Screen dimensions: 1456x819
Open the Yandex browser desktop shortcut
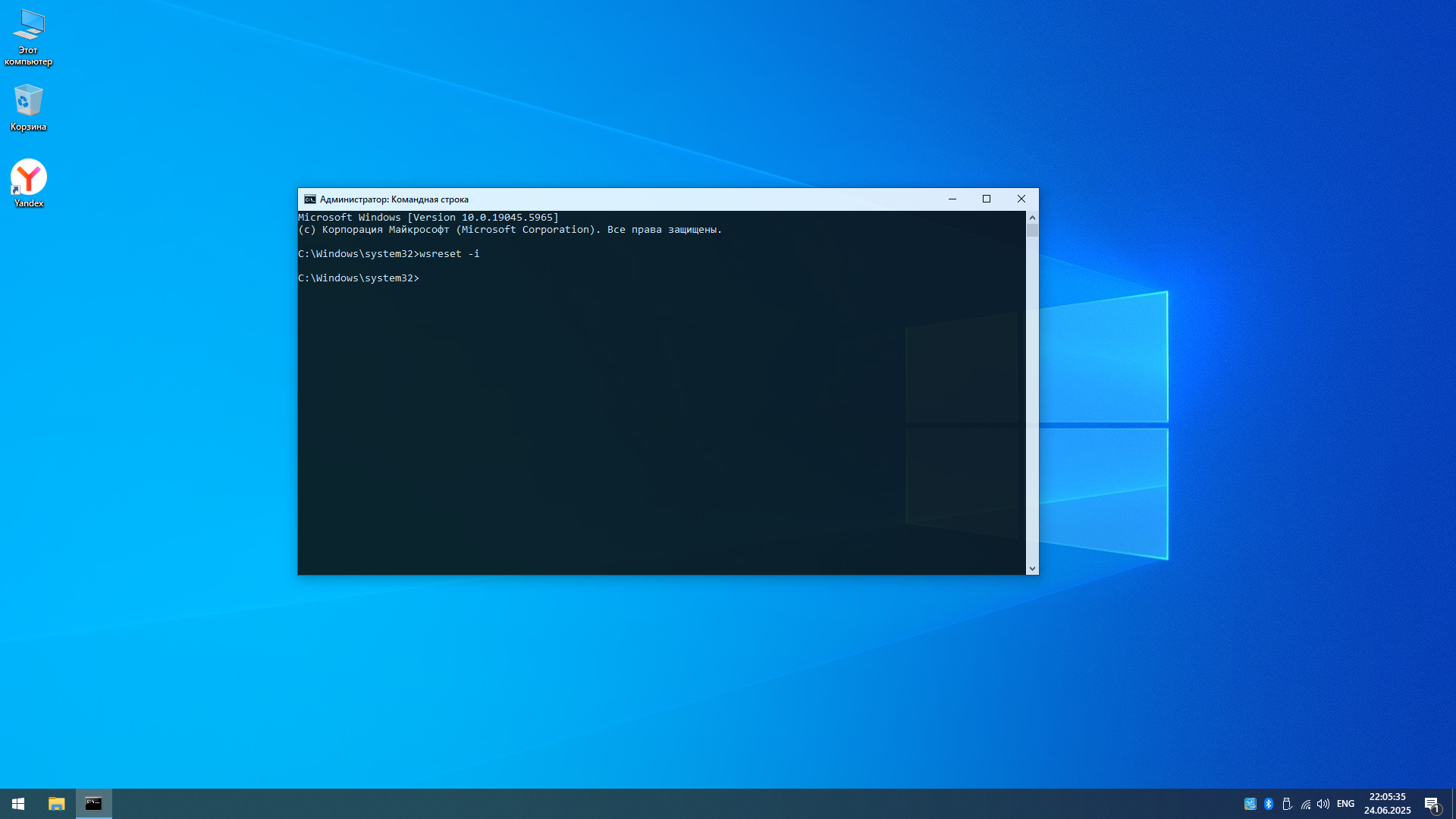click(29, 178)
